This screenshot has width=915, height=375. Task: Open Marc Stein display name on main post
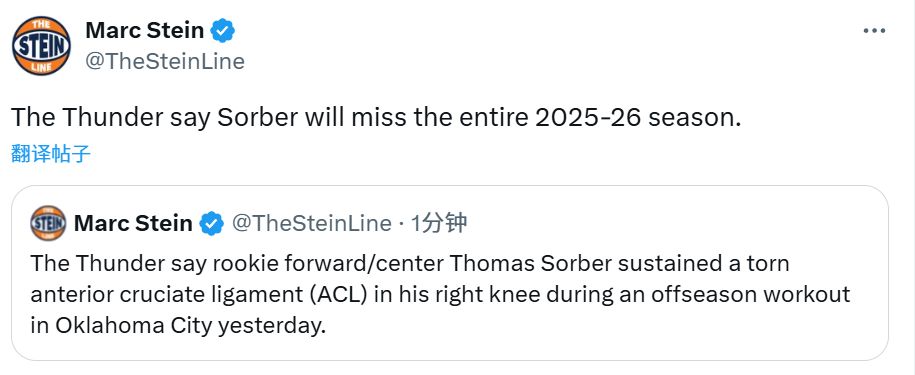point(145,31)
